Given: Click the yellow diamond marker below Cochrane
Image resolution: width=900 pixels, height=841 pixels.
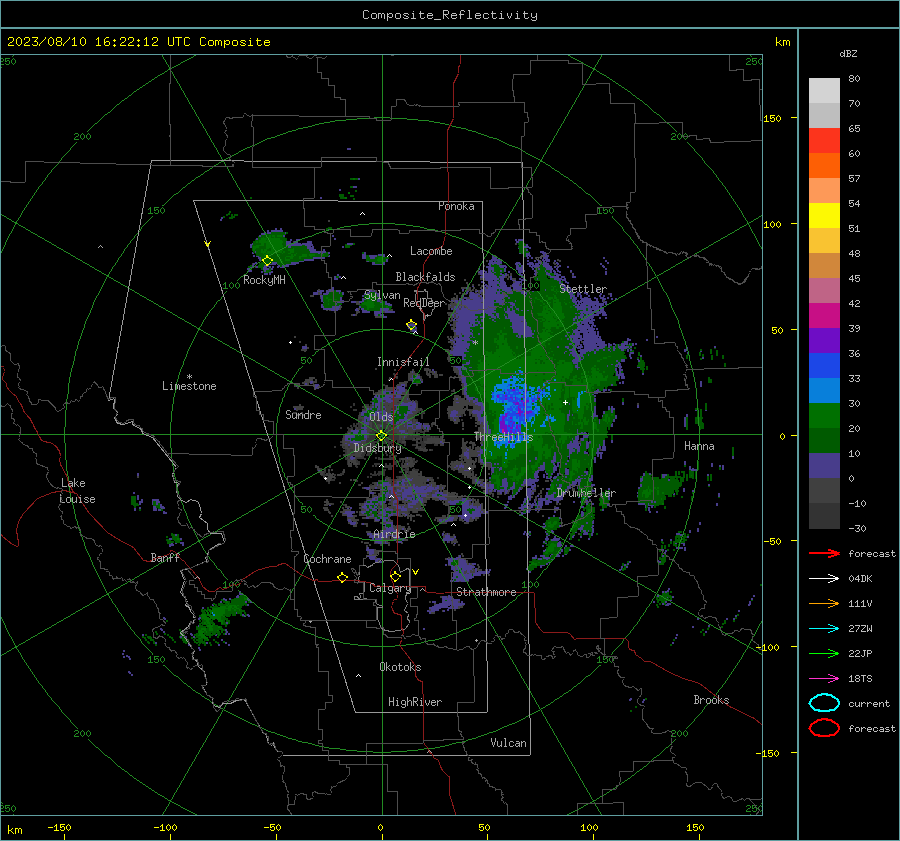Looking at the screenshot, I should point(342,578).
